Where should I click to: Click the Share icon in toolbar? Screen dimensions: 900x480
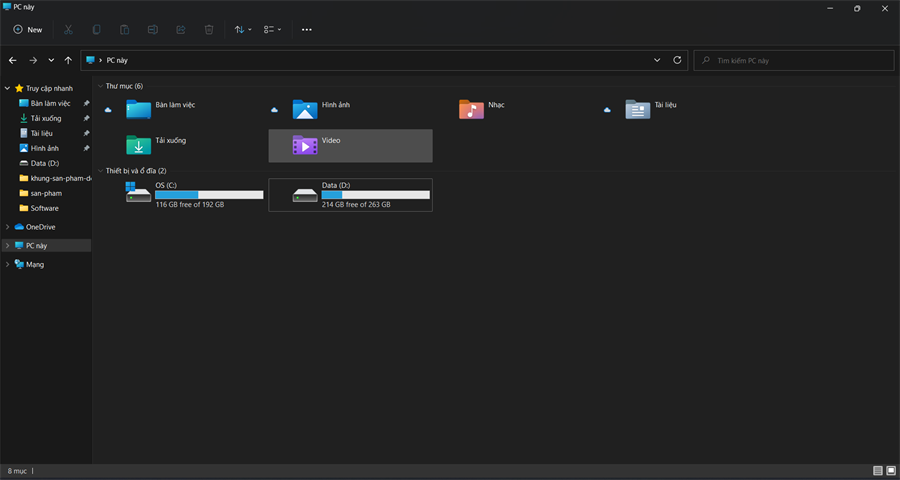(x=181, y=29)
